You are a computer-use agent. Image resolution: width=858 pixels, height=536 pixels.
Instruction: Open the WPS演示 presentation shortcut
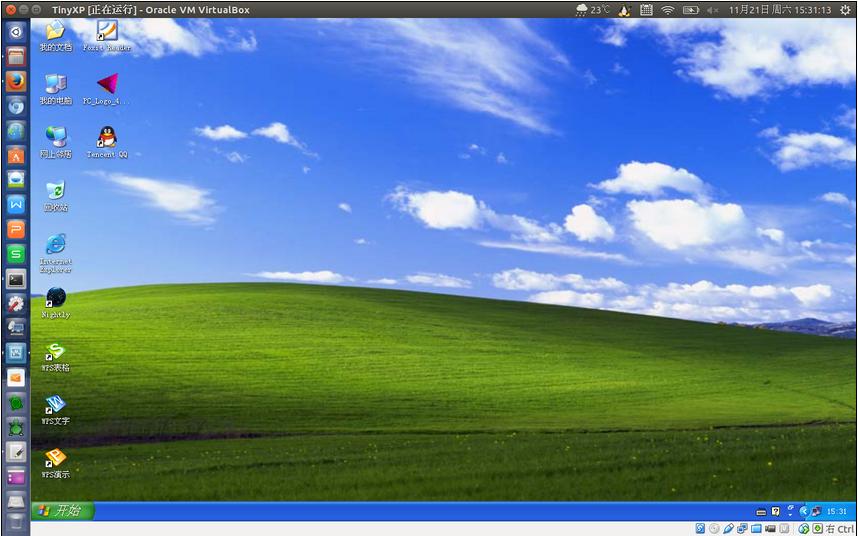[x=56, y=458]
